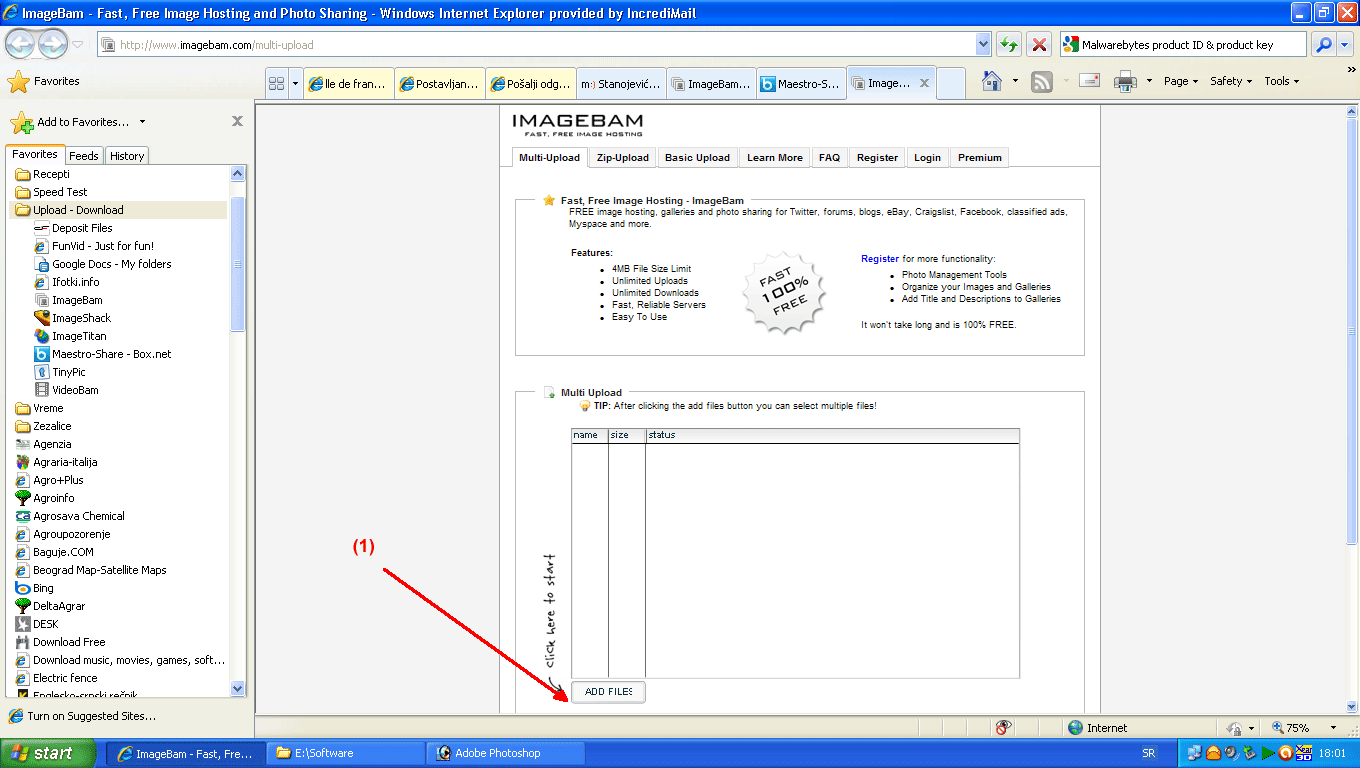Image resolution: width=1360 pixels, height=768 pixels.
Task: Click the ADD FILES button
Action: tap(608, 692)
